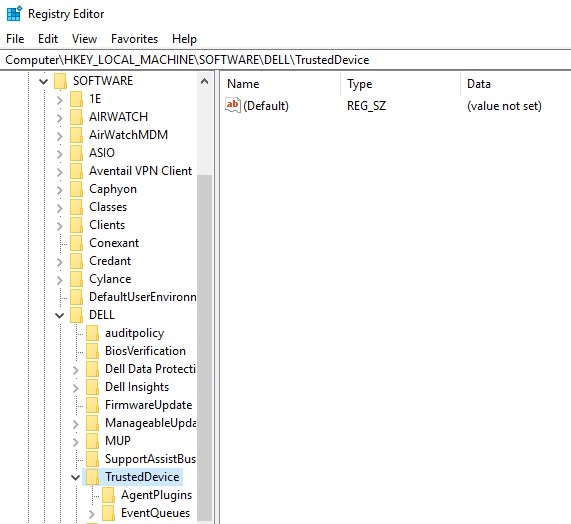Open the Help menu

tap(184, 39)
